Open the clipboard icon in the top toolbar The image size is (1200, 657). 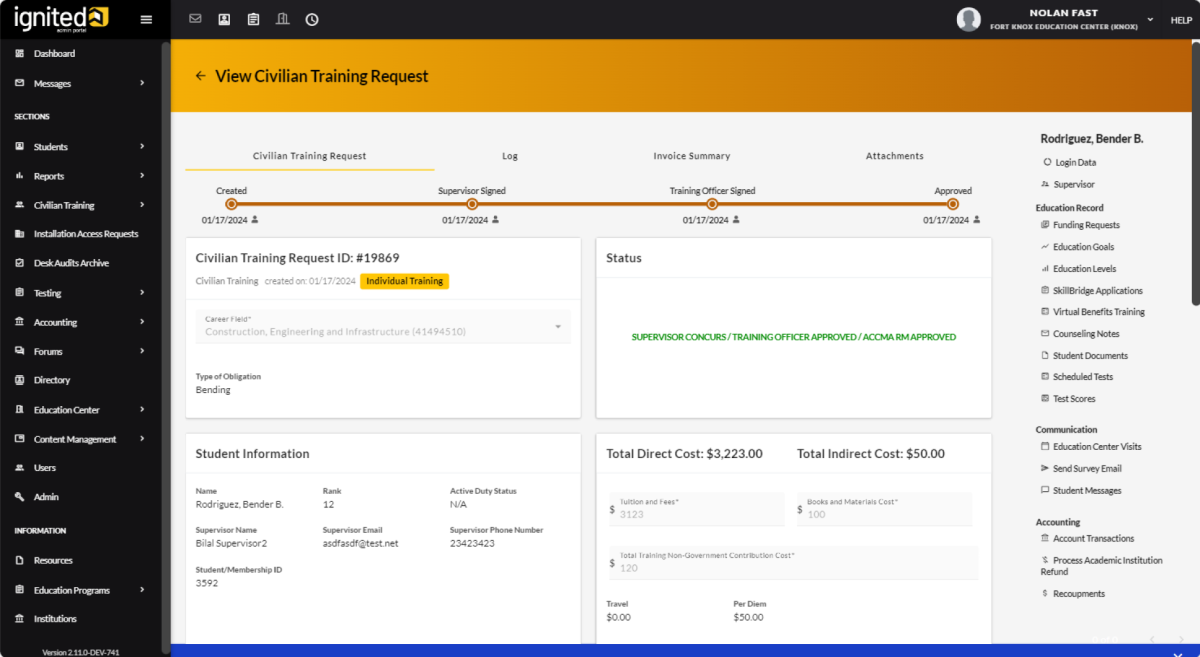(x=253, y=19)
